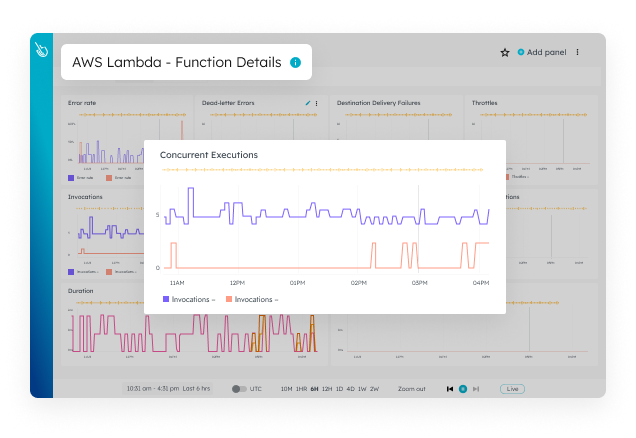
Task: Click the Destination Delivery Failures panel title
Action: (x=378, y=103)
